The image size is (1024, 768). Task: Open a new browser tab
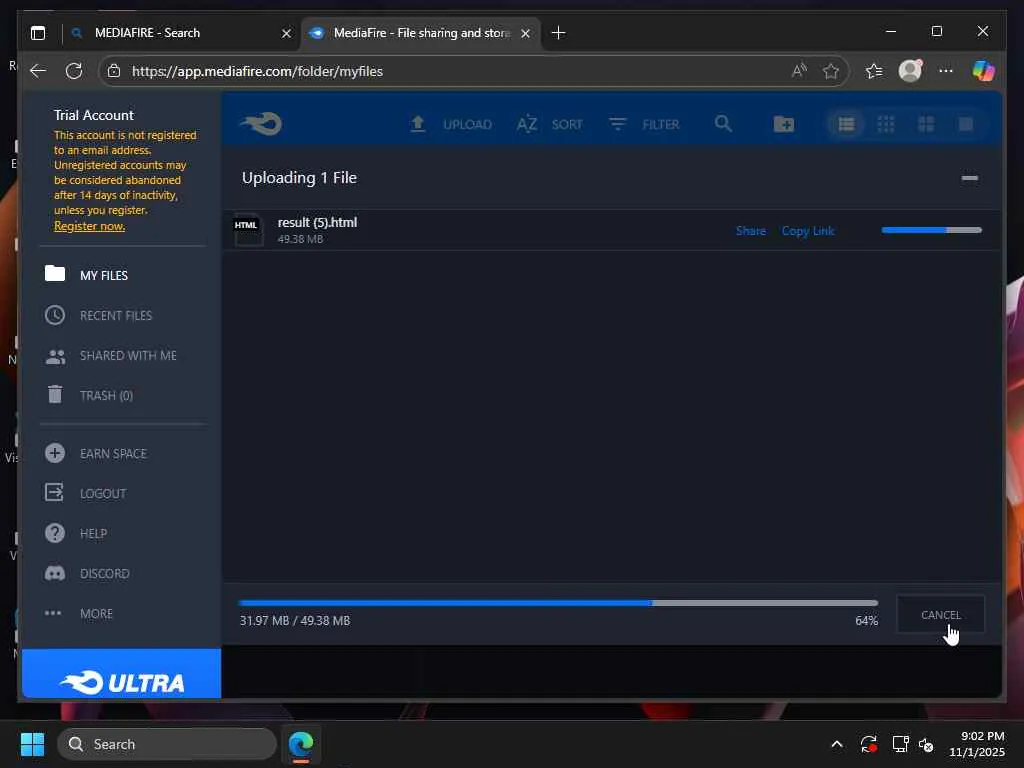(x=558, y=33)
